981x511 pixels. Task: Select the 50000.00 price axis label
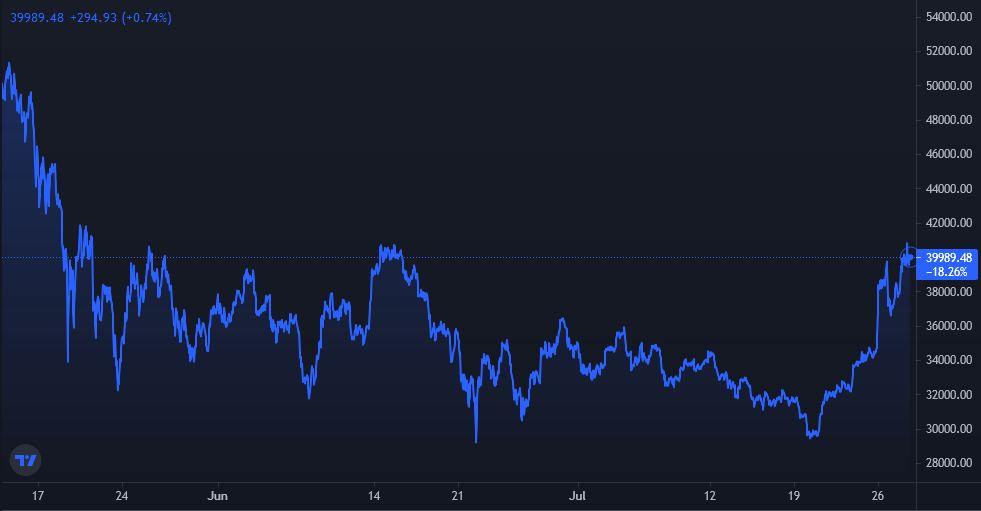948,85
